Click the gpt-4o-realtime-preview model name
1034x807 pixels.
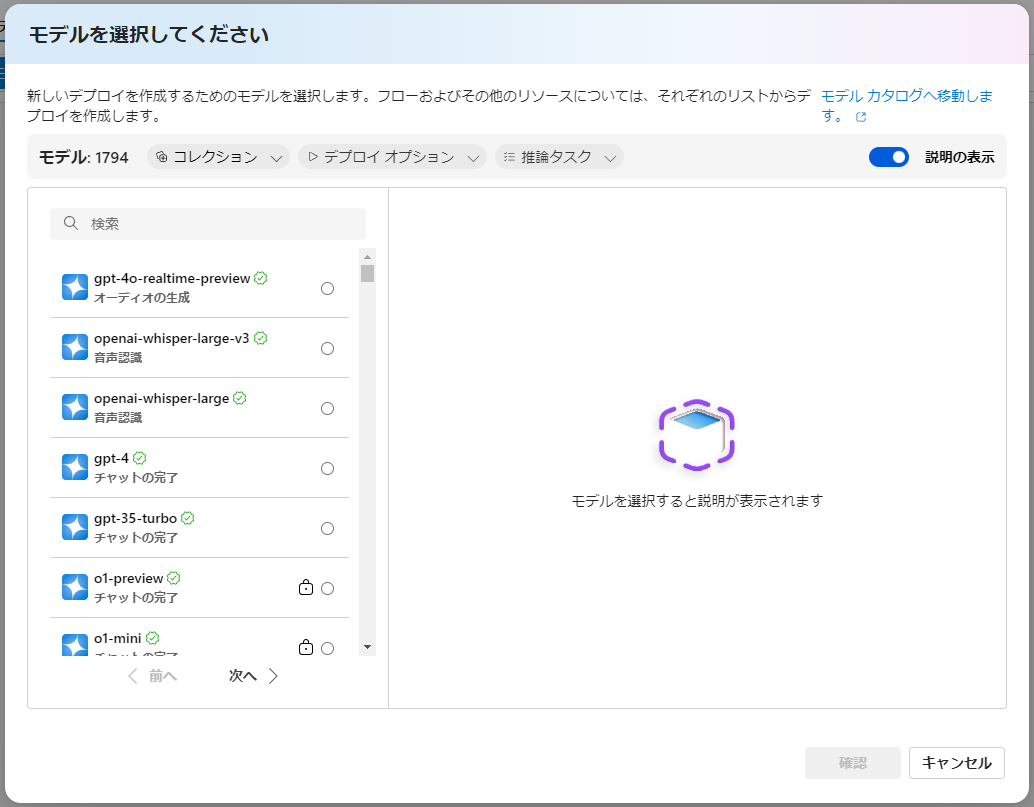172,278
